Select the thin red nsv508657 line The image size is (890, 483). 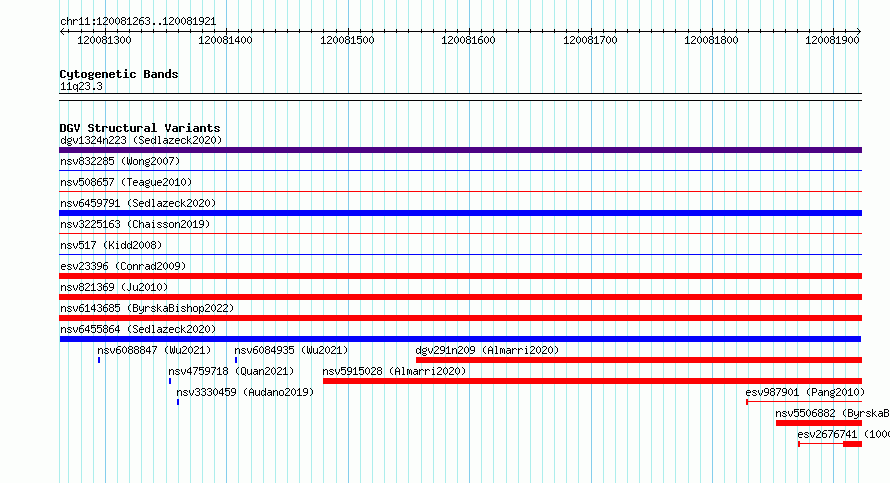click(x=460, y=191)
